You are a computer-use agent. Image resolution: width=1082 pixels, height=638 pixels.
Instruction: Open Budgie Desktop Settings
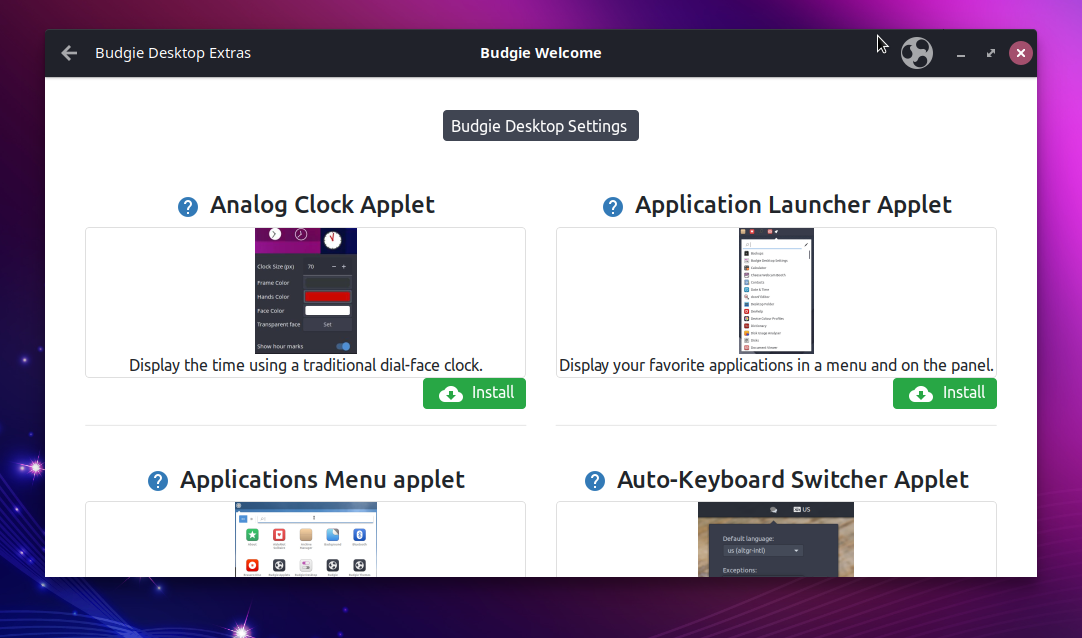540,126
